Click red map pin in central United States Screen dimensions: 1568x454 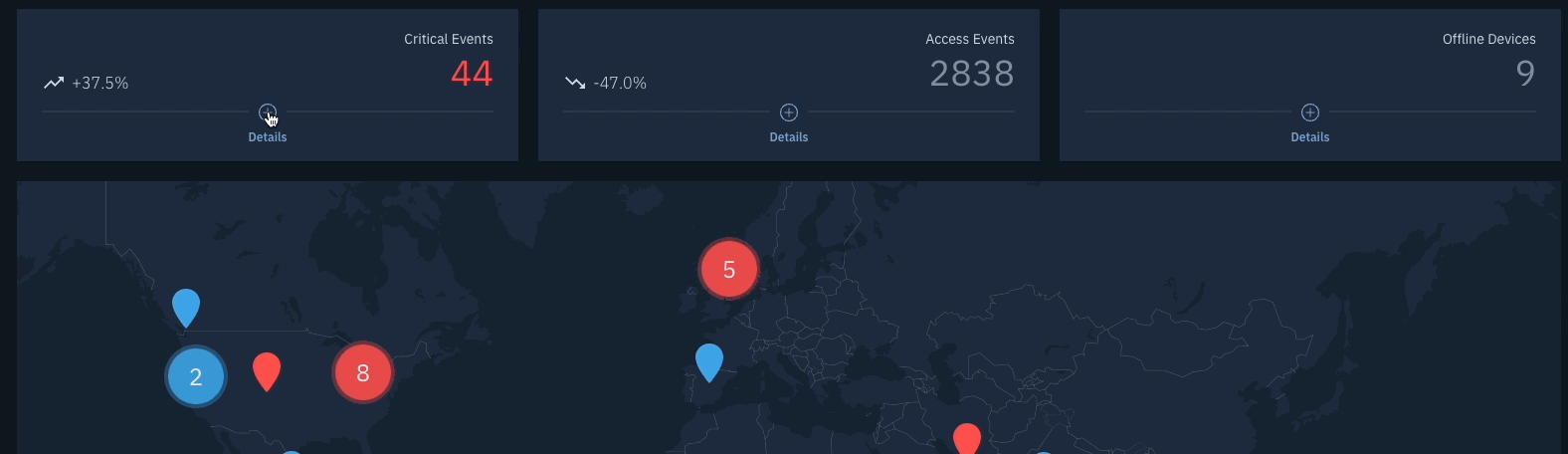click(267, 371)
